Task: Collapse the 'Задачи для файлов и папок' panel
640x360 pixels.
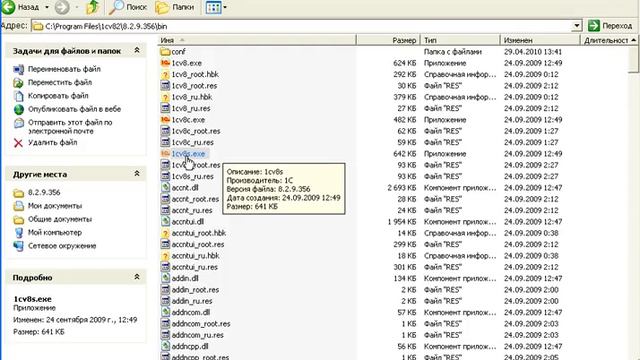Action: coord(137,50)
